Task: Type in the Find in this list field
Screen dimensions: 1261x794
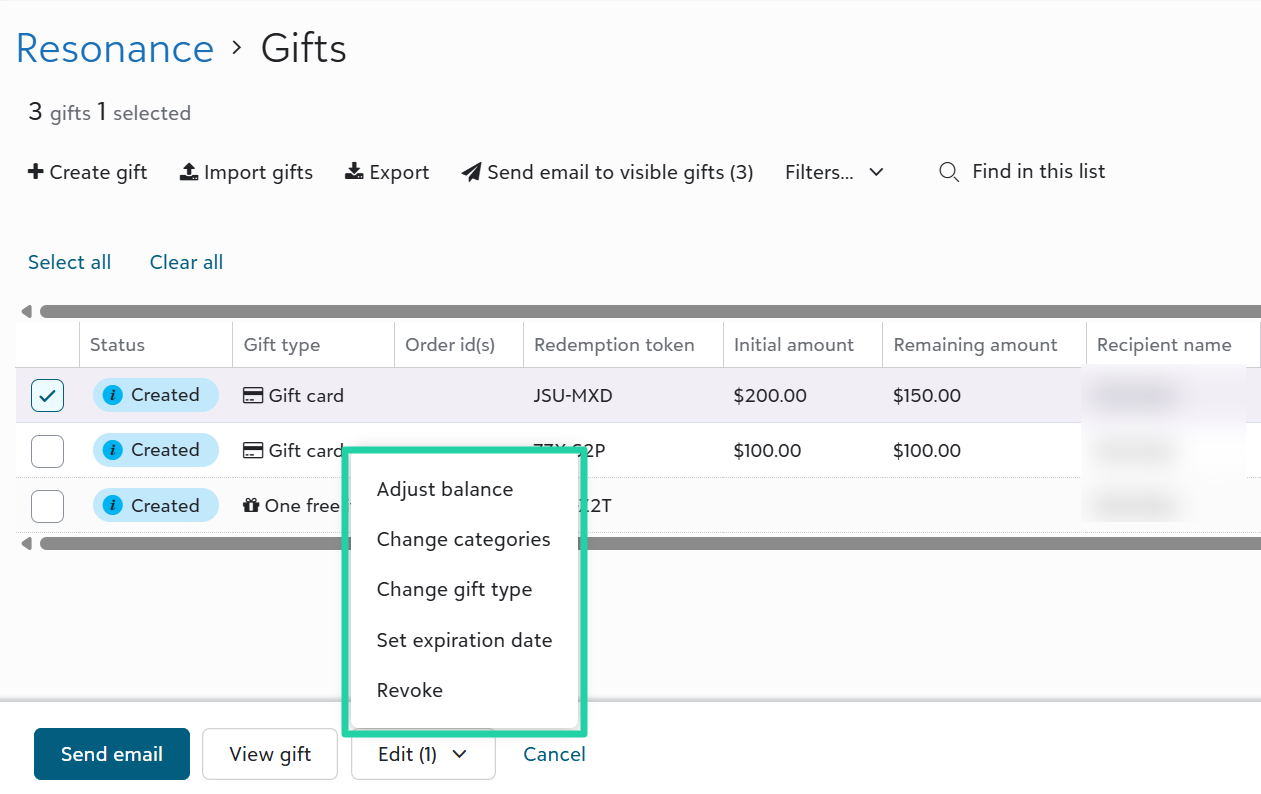Action: coord(1038,172)
